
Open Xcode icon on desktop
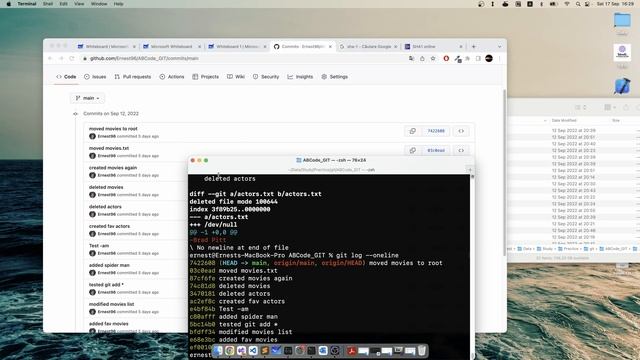click(x=622, y=87)
